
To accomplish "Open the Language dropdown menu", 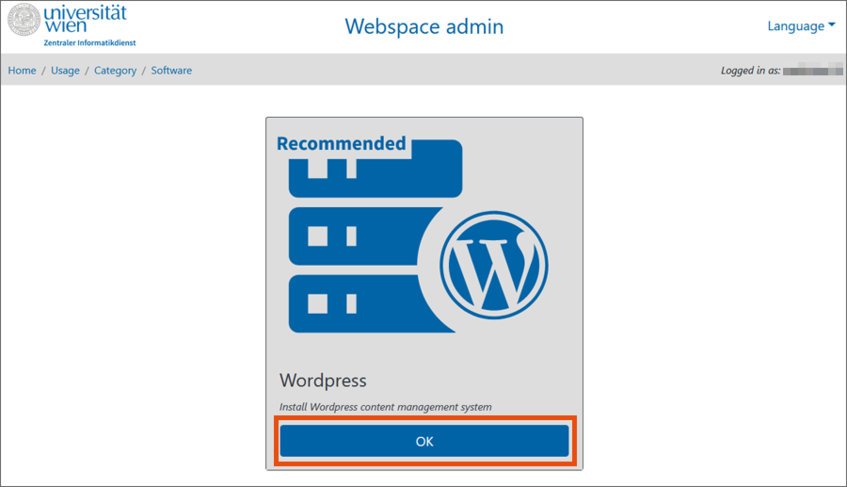I will [x=801, y=26].
